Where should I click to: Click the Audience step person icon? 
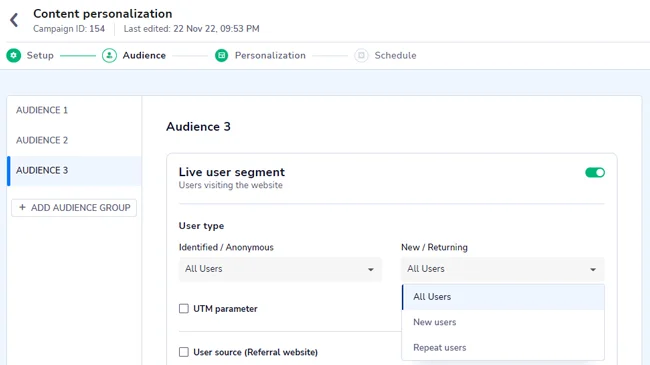109,55
